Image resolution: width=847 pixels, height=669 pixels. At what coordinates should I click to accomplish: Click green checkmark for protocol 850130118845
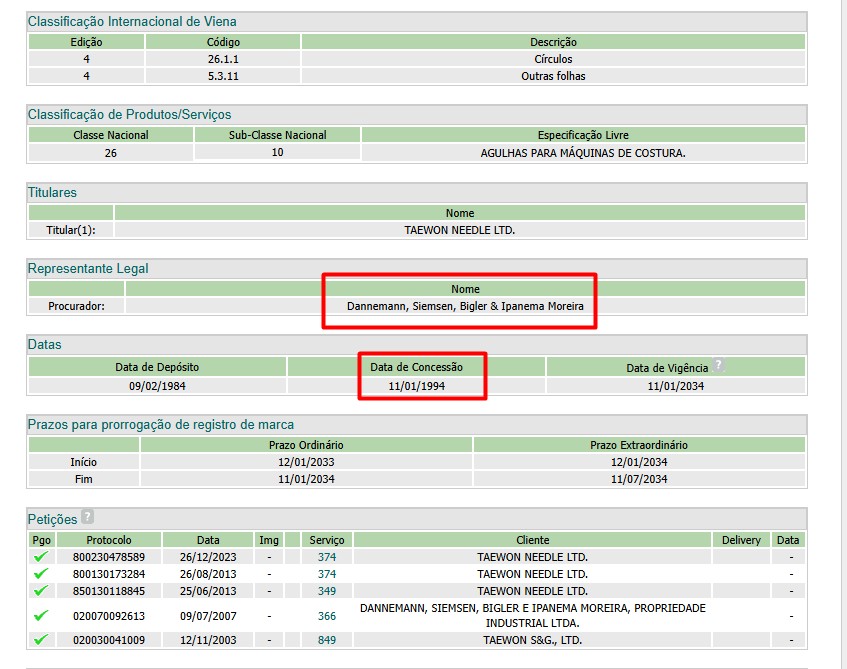click(x=41, y=591)
